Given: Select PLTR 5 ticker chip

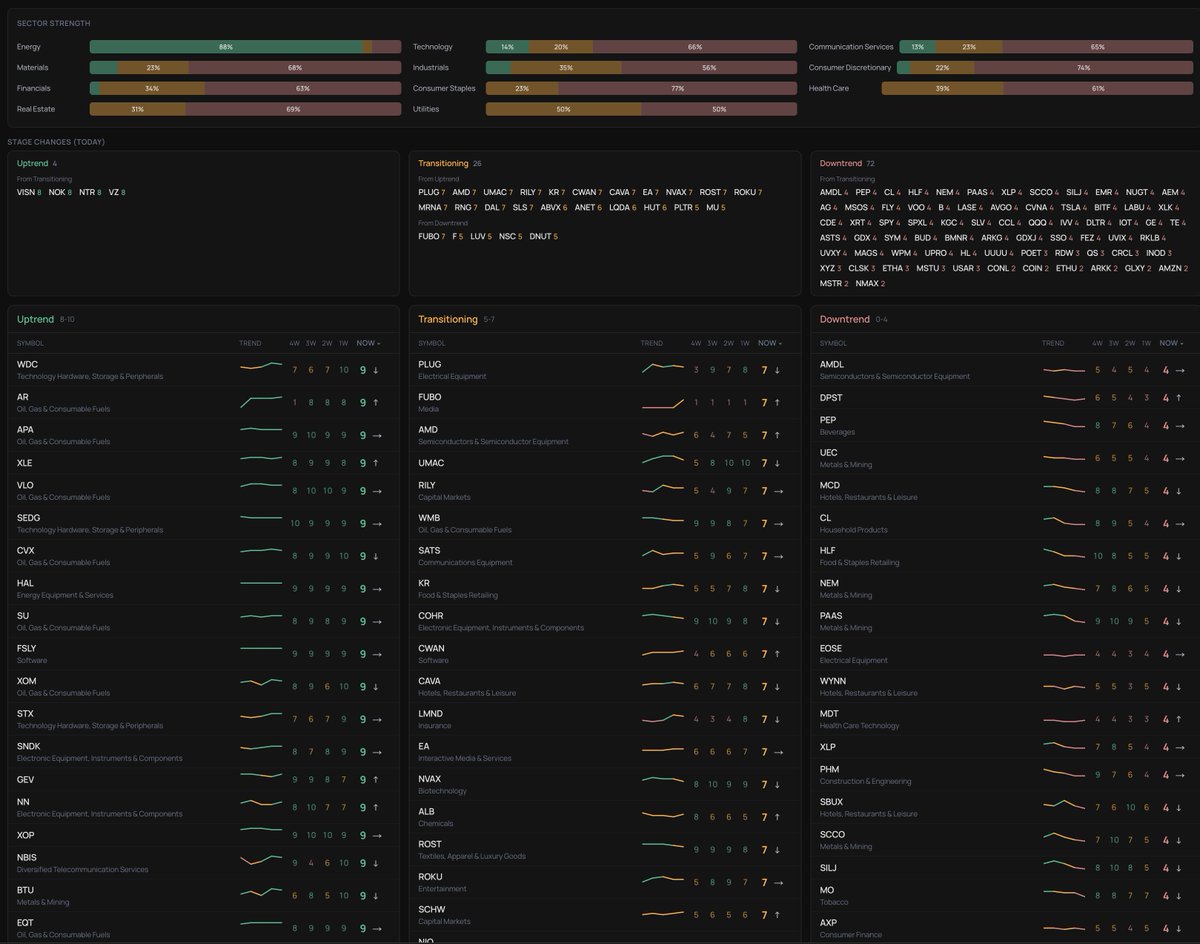Looking at the screenshot, I should [x=687, y=207].
